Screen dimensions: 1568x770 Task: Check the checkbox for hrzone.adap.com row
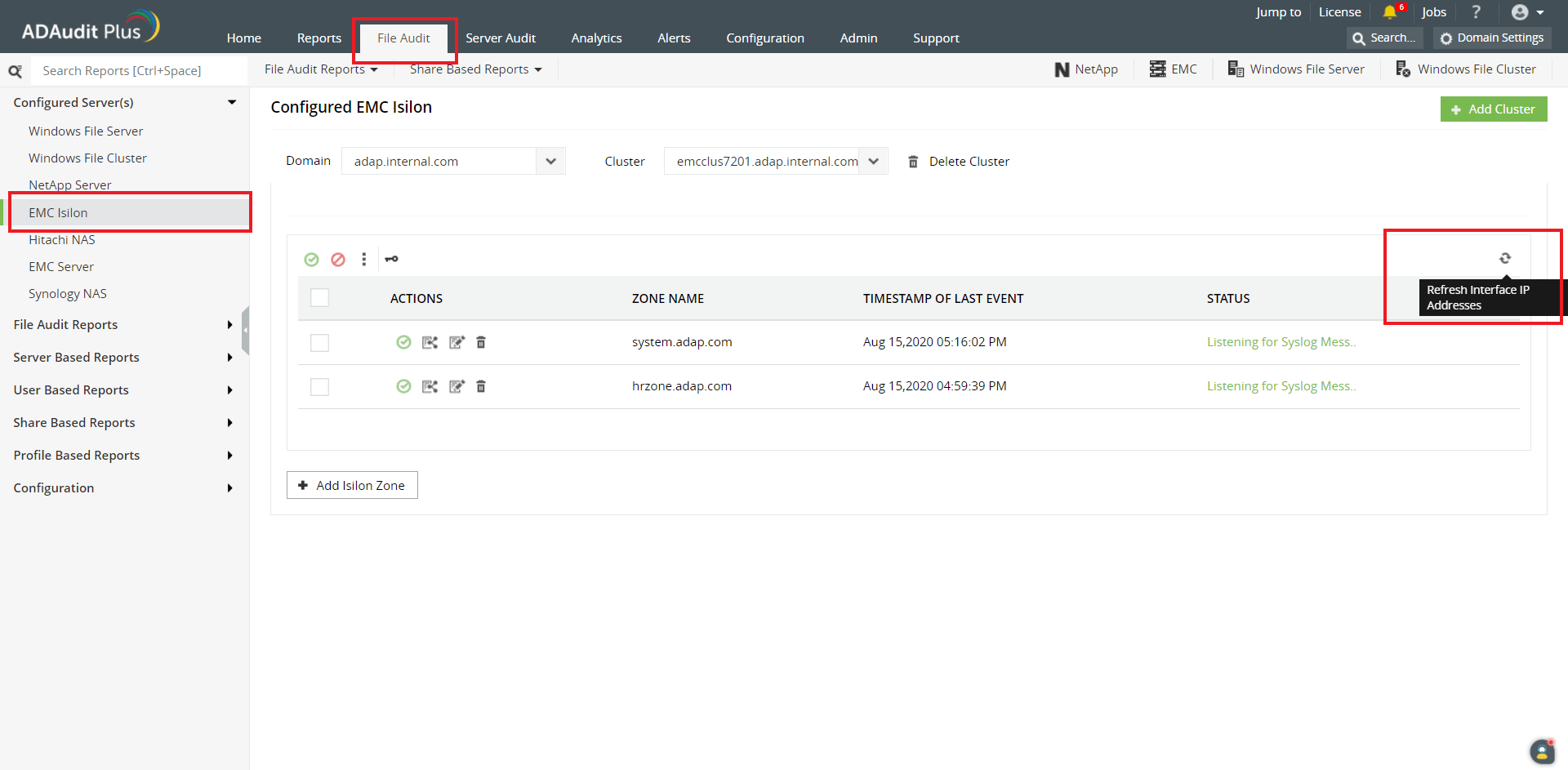(319, 387)
